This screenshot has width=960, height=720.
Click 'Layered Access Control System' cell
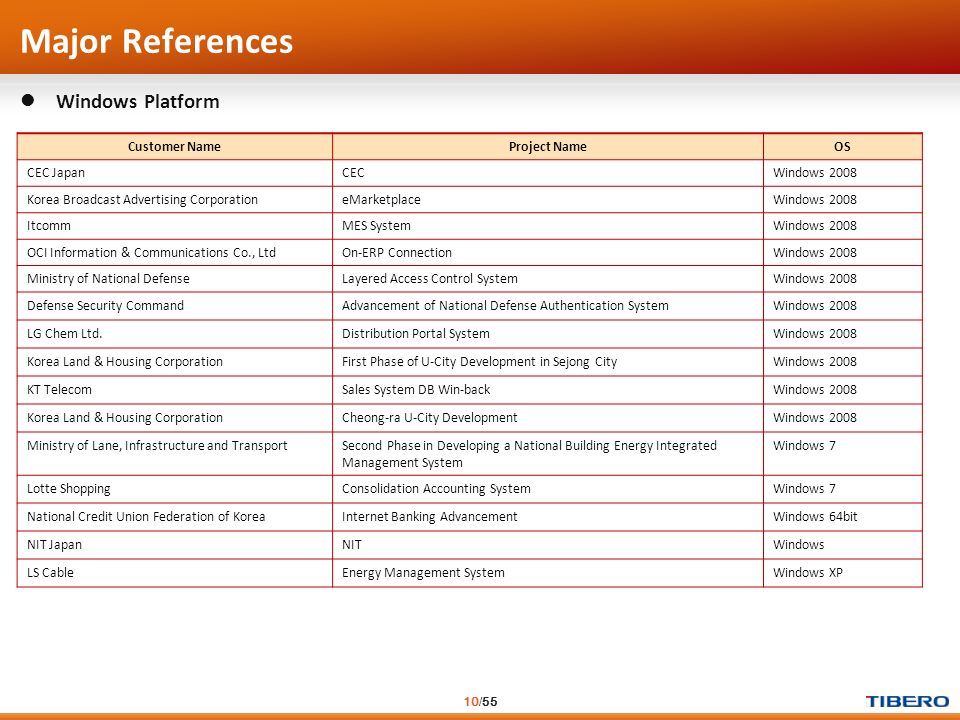547,279
